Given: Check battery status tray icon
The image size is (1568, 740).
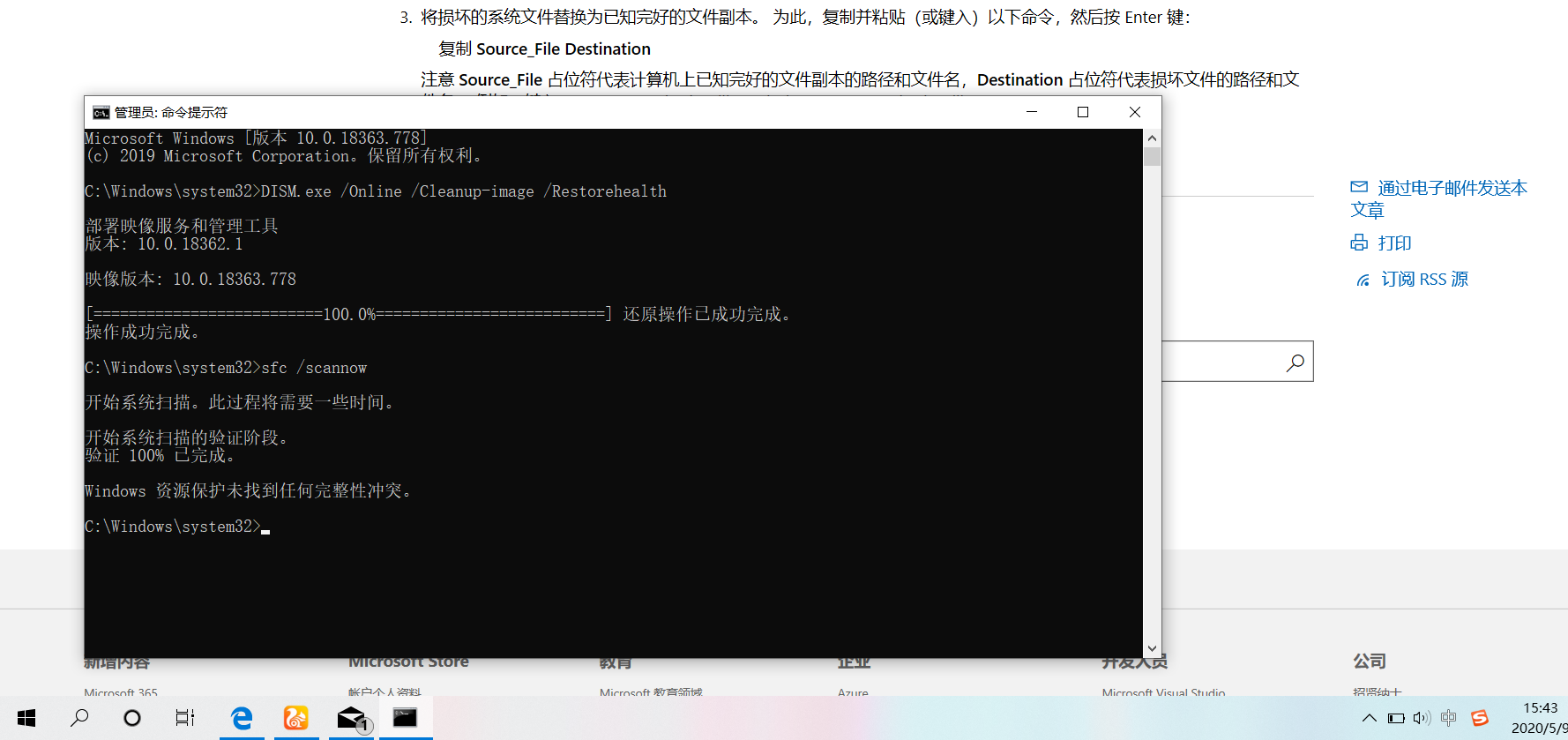Looking at the screenshot, I should [x=1396, y=718].
